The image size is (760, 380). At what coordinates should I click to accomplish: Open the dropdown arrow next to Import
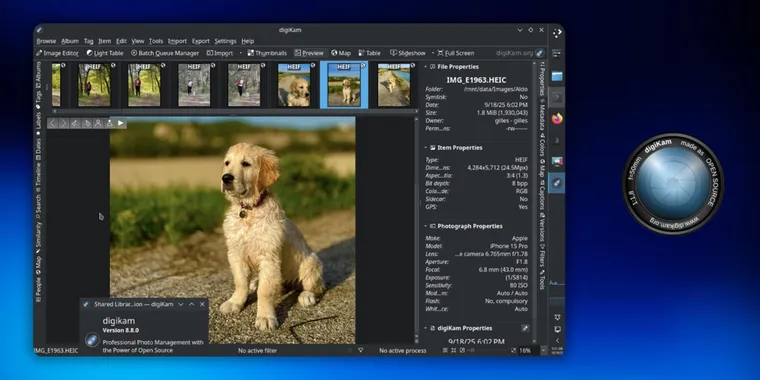[x=240, y=53]
